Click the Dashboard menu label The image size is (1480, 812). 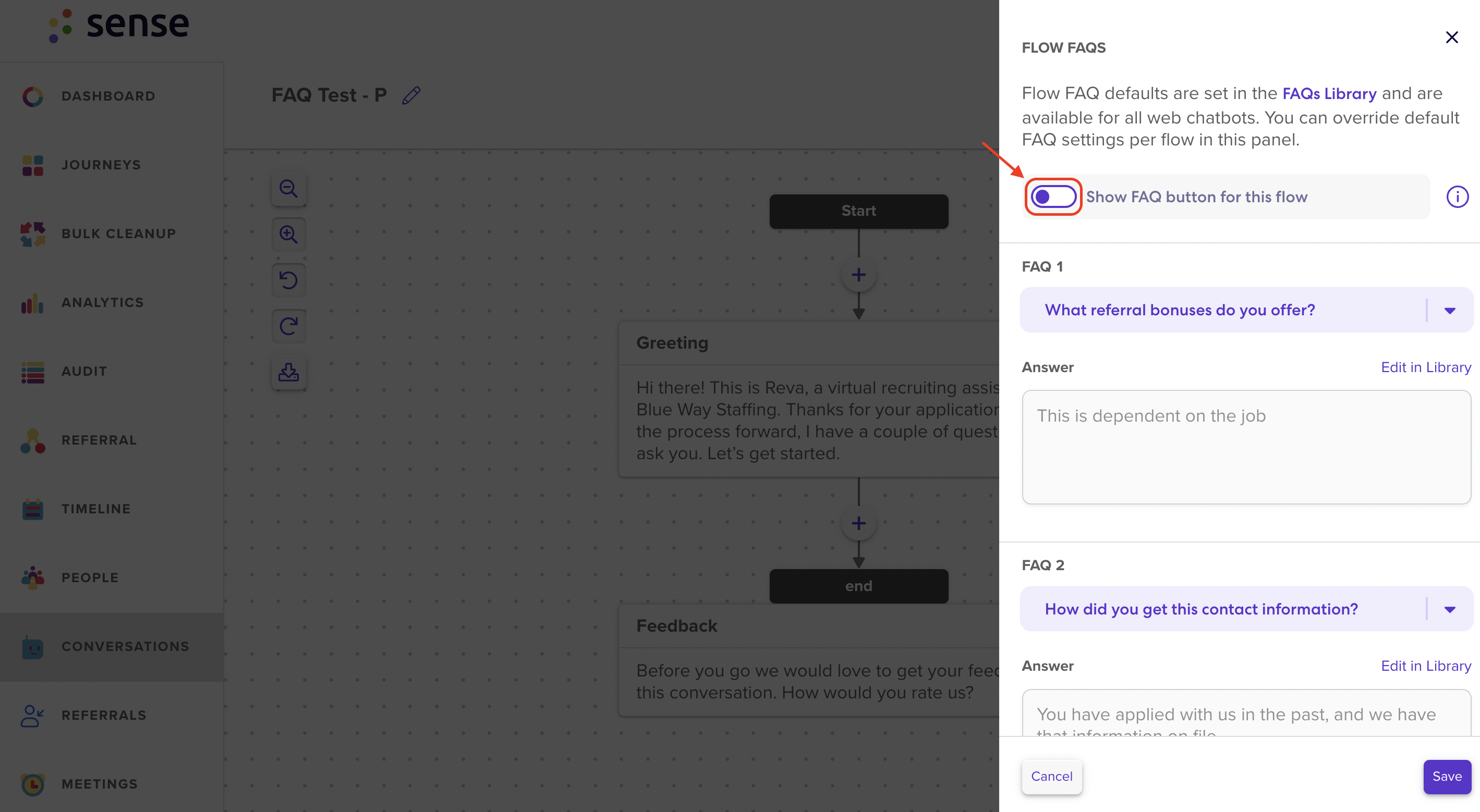click(108, 96)
